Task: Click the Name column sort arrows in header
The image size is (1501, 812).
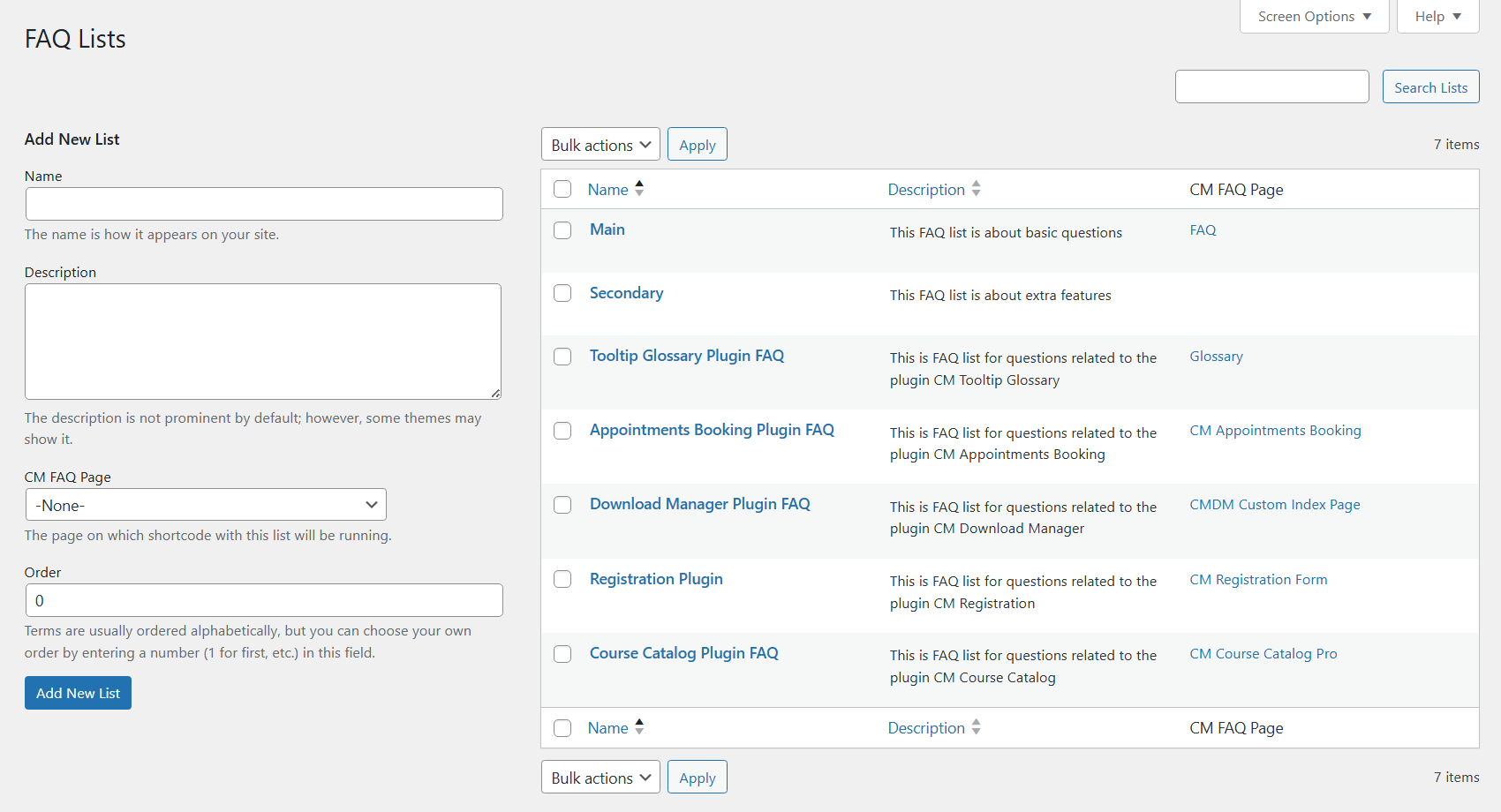Action: (x=639, y=189)
